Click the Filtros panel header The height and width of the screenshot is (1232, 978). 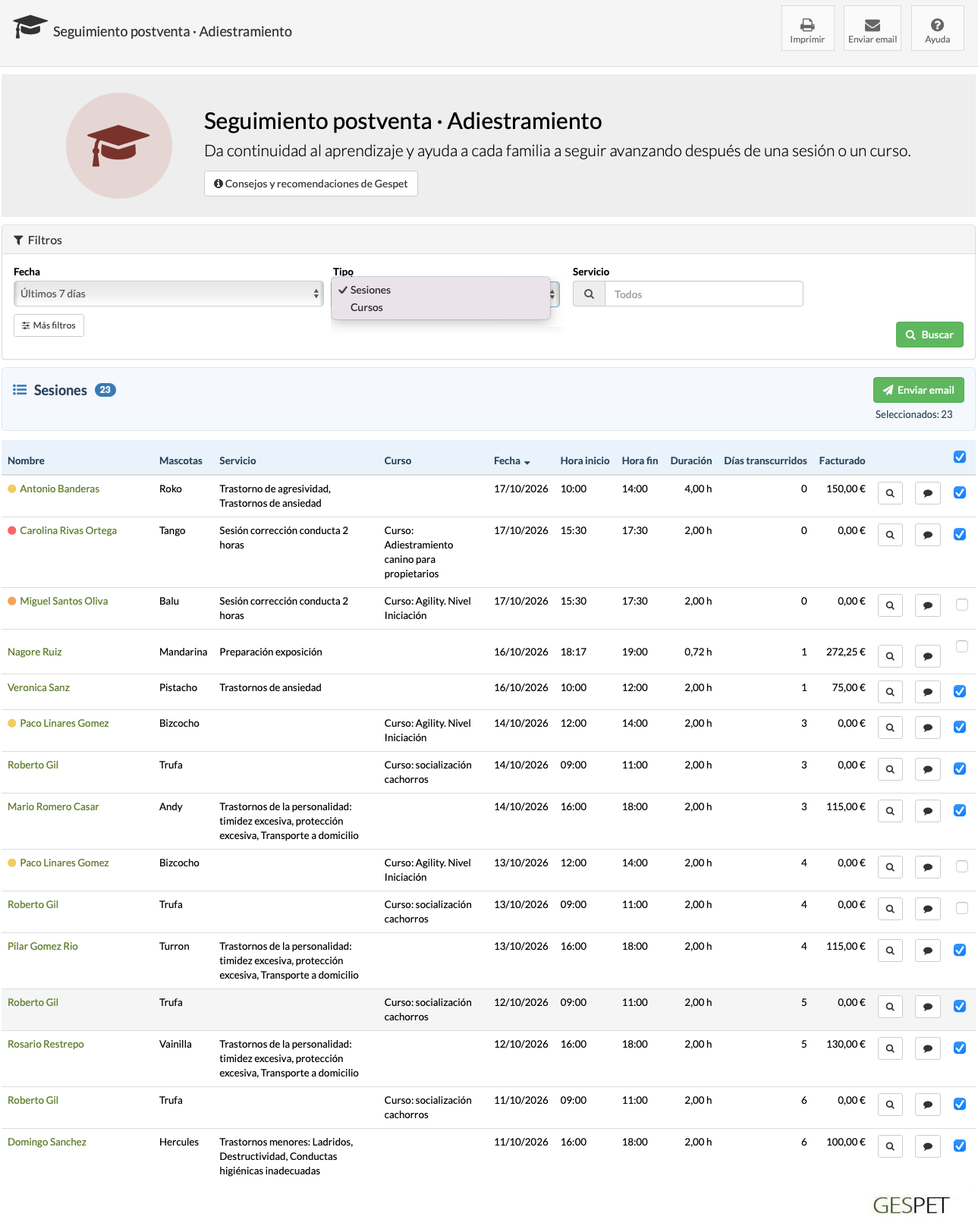pyautogui.click(x=489, y=240)
